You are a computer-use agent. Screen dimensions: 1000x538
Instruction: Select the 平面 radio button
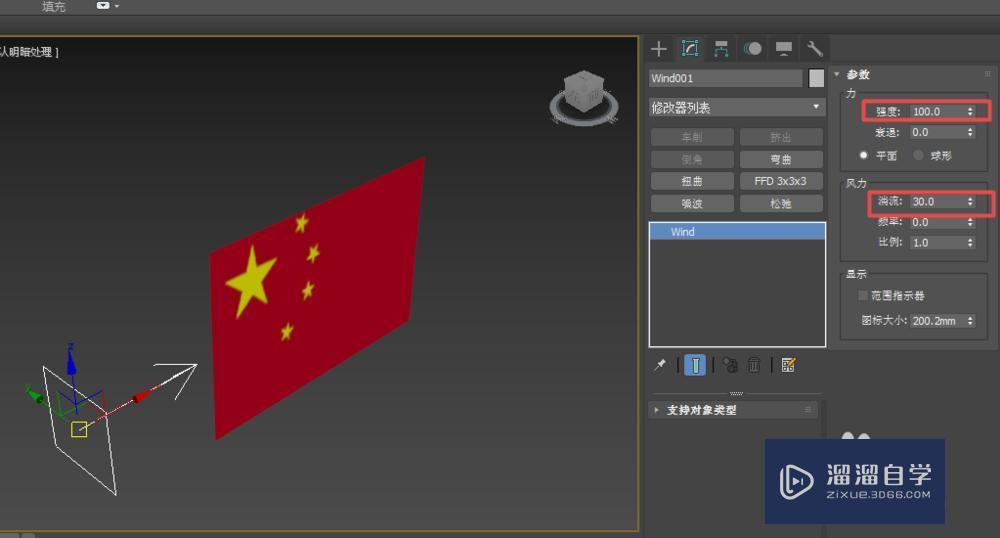[x=864, y=155]
